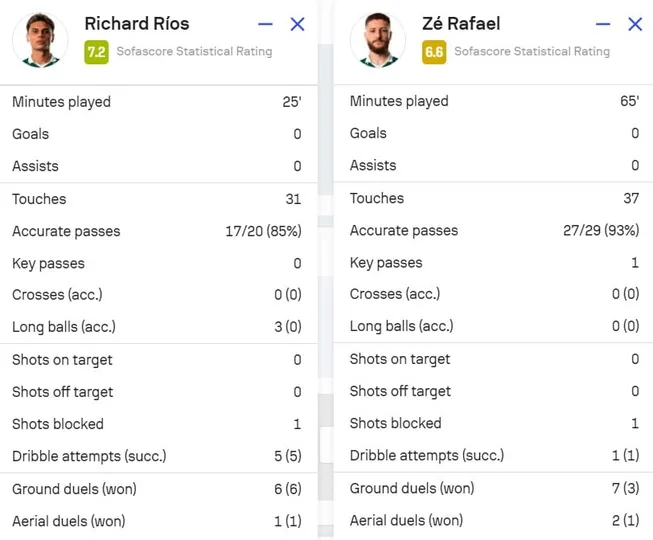This screenshot has width=653, height=540.
Task: Close Zé Rafael stats panel
Action: [635, 24]
